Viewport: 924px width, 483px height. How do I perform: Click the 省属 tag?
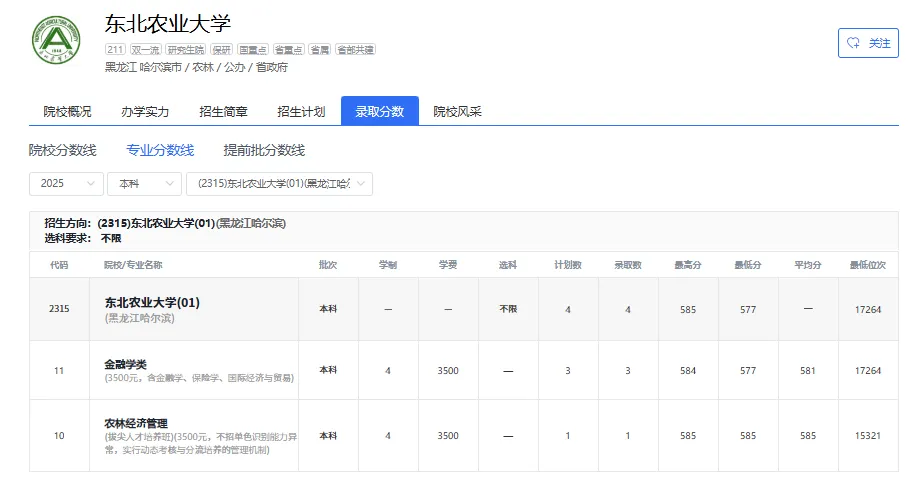click(x=319, y=49)
